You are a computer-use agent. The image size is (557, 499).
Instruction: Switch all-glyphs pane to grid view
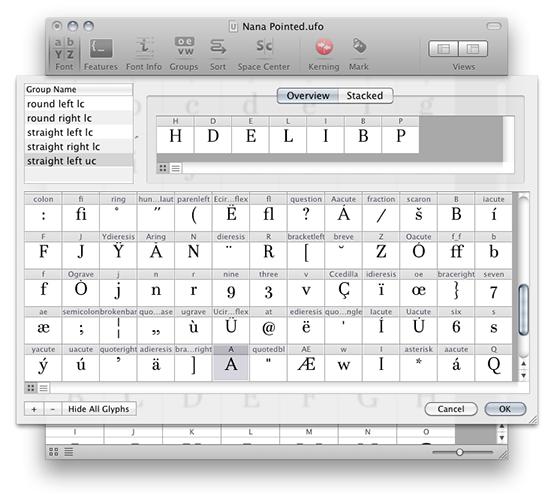(x=31, y=388)
